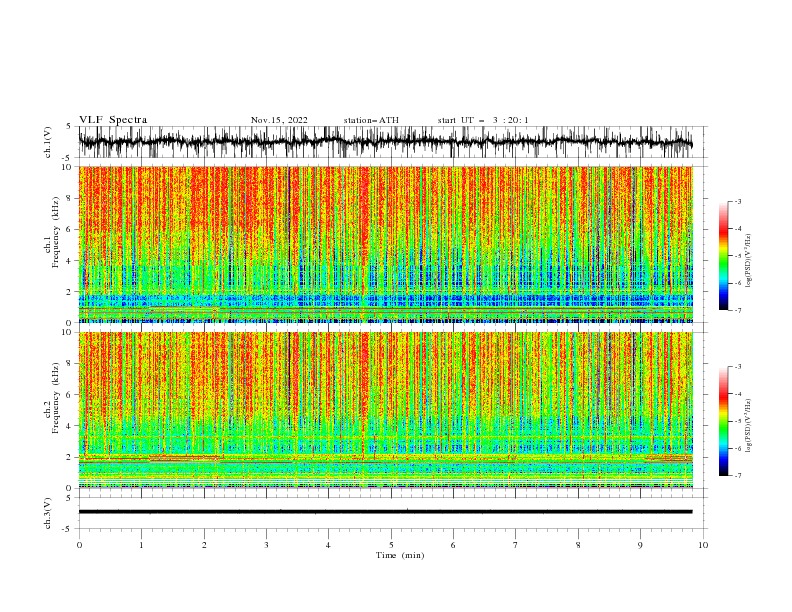792x612 pixels.
Task: Click time axis tick label "7"
Action: click(516, 545)
